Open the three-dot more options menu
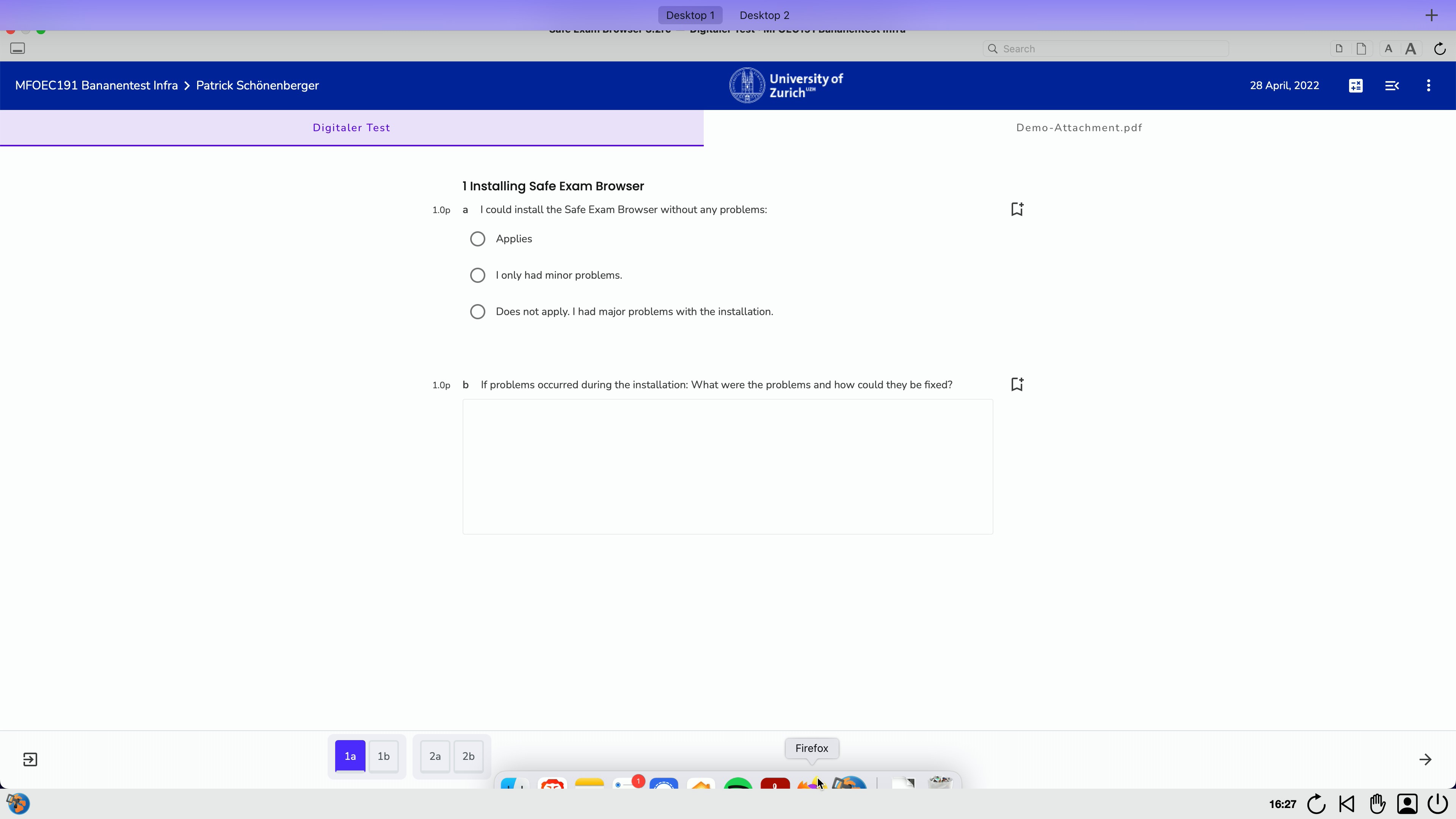This screenshot has height=819, width=1456. tap(1428, 85)
